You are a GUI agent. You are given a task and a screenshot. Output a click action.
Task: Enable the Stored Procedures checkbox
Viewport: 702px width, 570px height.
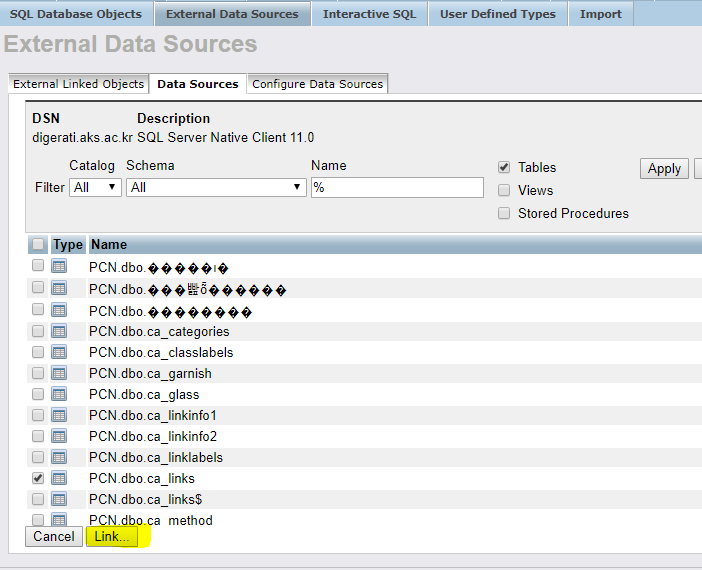[x=504, y=213]
